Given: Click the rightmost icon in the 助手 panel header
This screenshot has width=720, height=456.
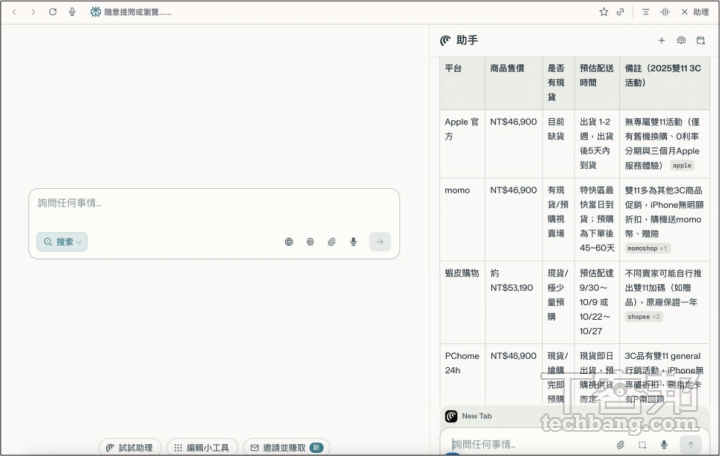Looking at the screenshot, I should pyautogui.click(x=700, y=40).
